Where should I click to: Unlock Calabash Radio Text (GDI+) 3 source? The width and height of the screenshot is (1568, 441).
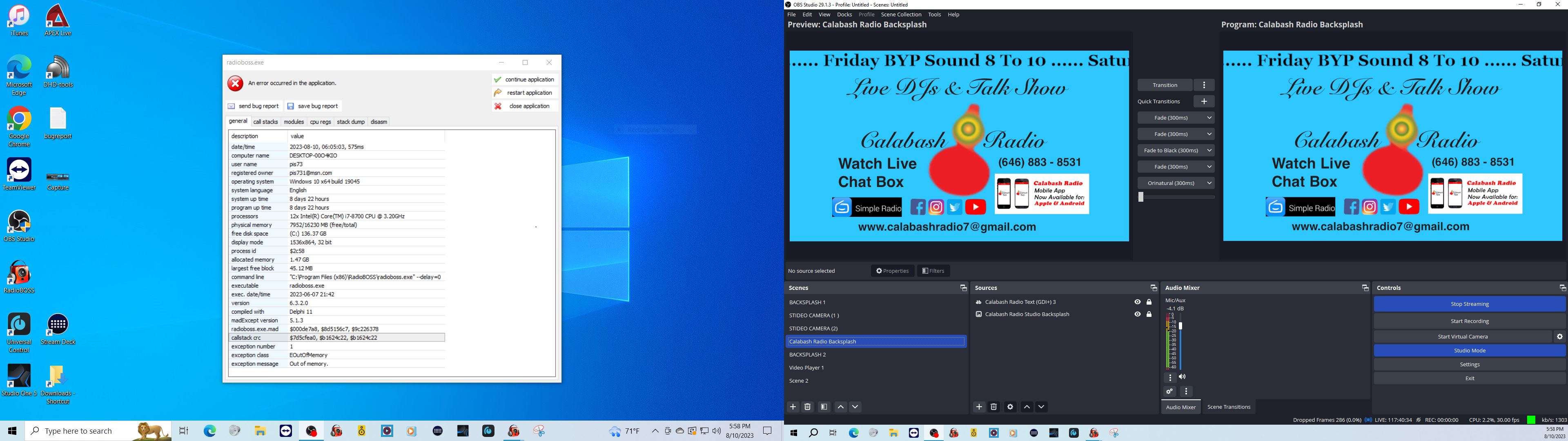(x=1149, y=302)
